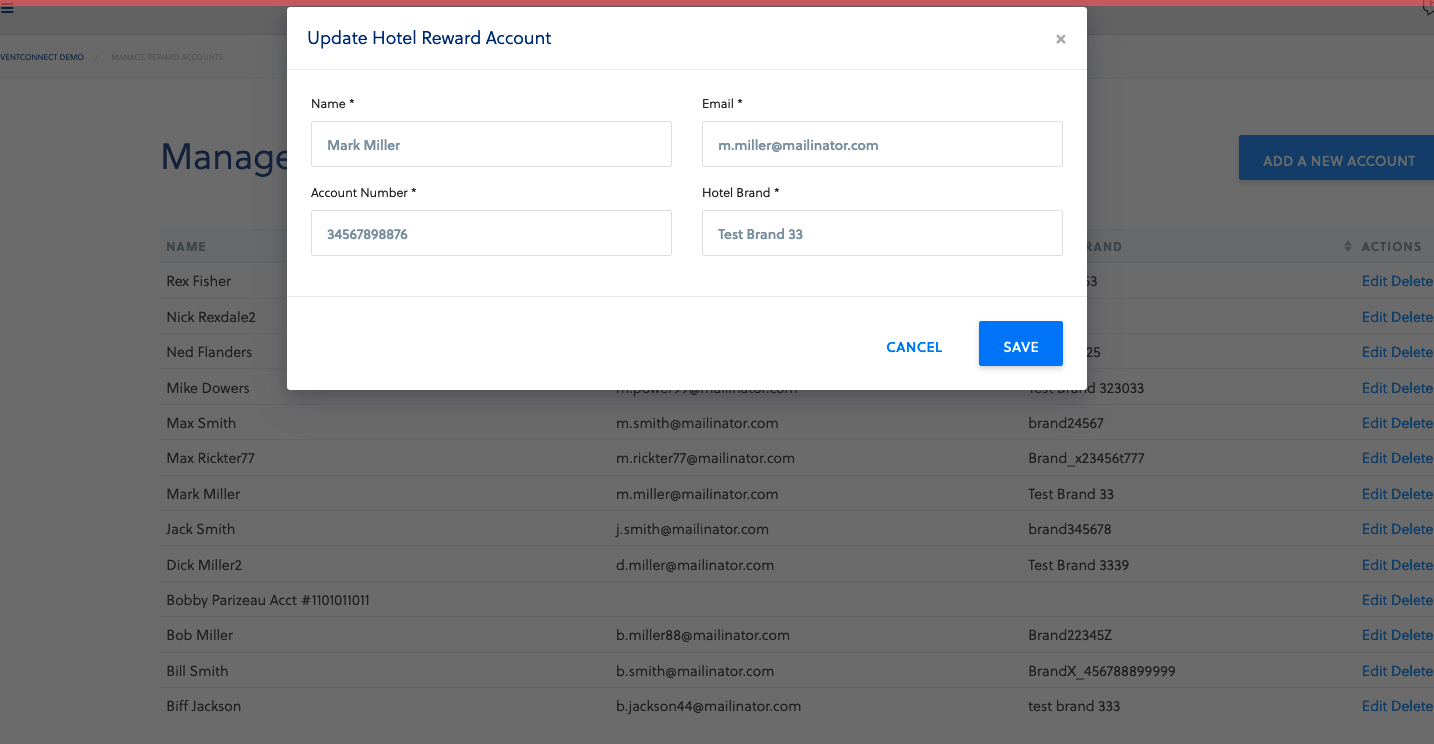
Task: Edit the Nick Rexdale2 account
Action: pos(1374,317)
